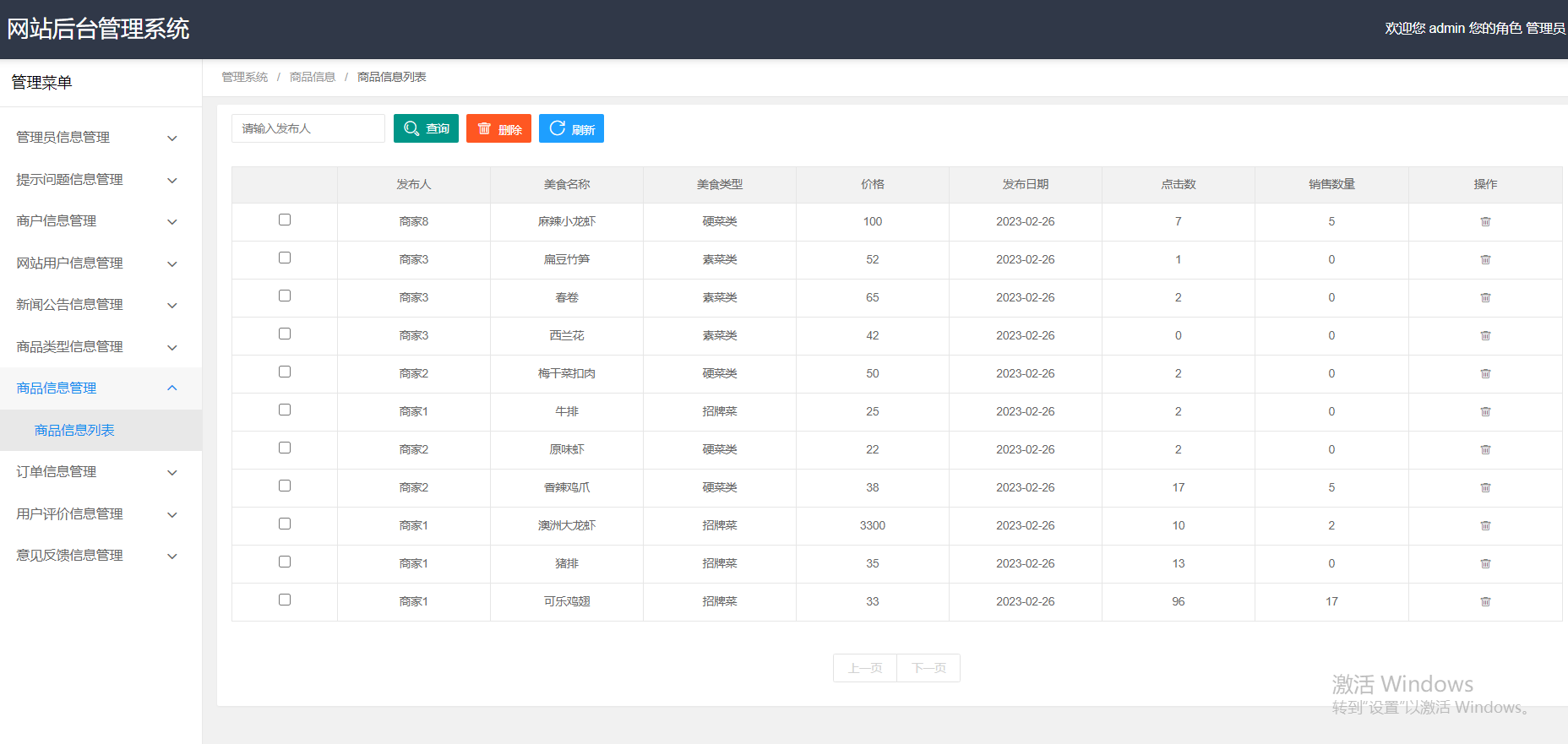The width and height of the screenshot is (1568, 744).
Task: Check the 春卷 row checkbox
Action: [285, 296]
